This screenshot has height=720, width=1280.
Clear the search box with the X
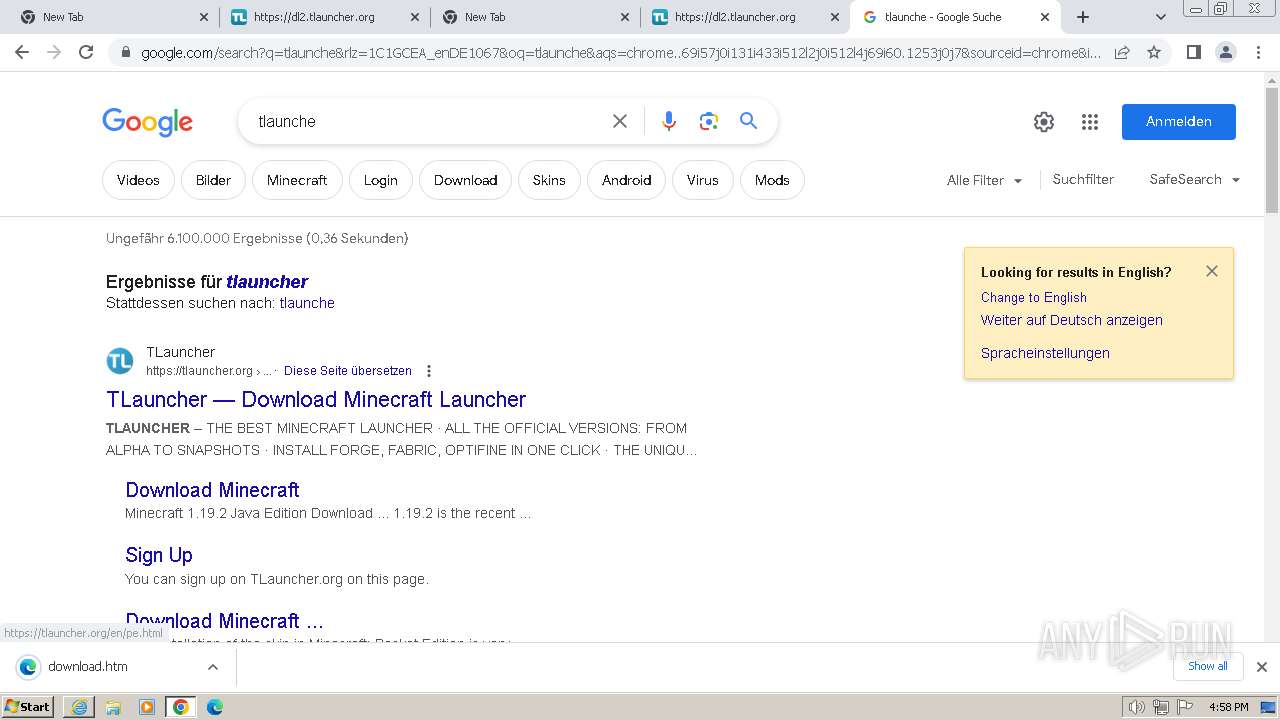coord(620,121)
